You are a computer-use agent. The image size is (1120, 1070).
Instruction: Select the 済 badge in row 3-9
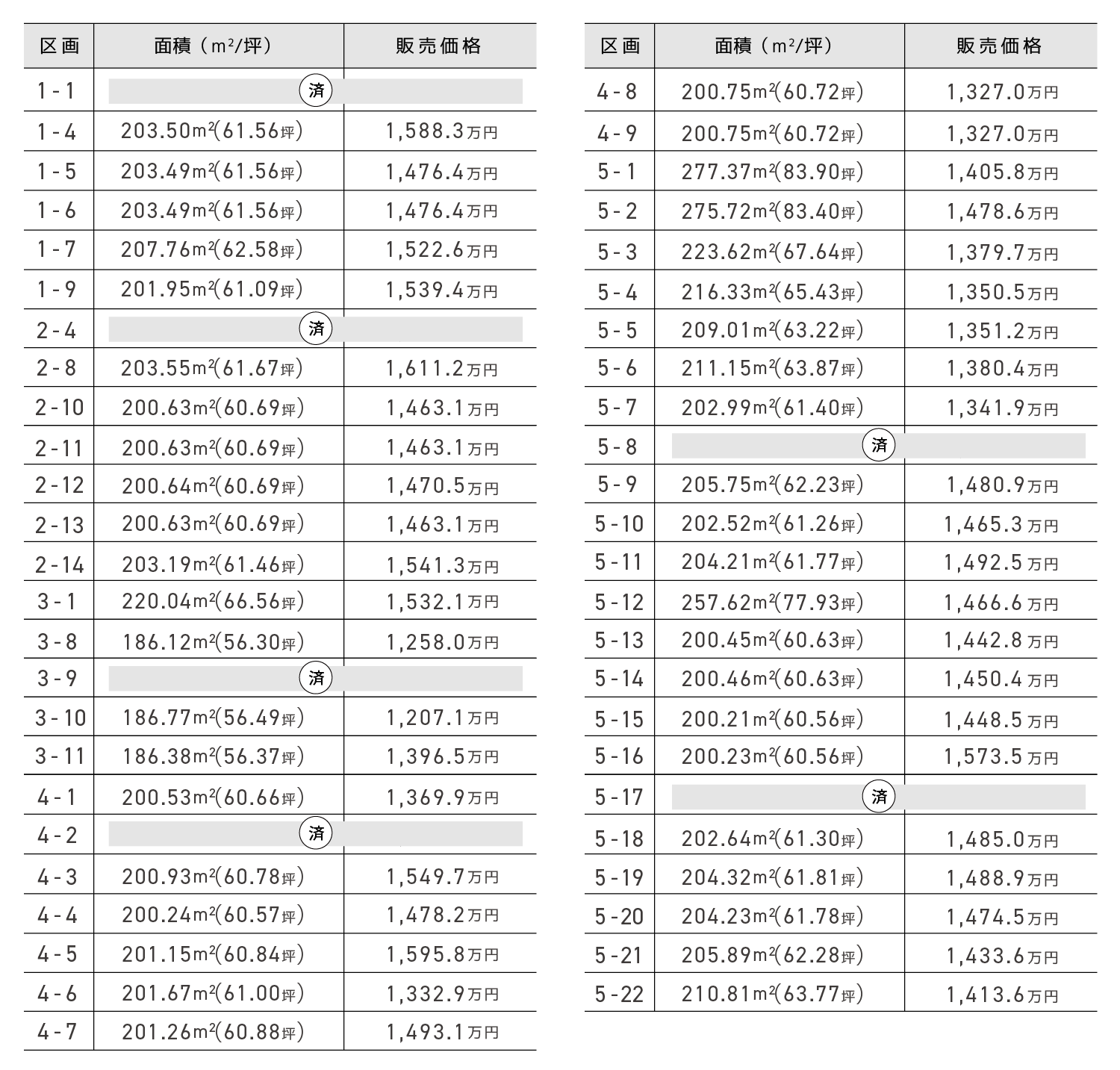click(316, 678)
